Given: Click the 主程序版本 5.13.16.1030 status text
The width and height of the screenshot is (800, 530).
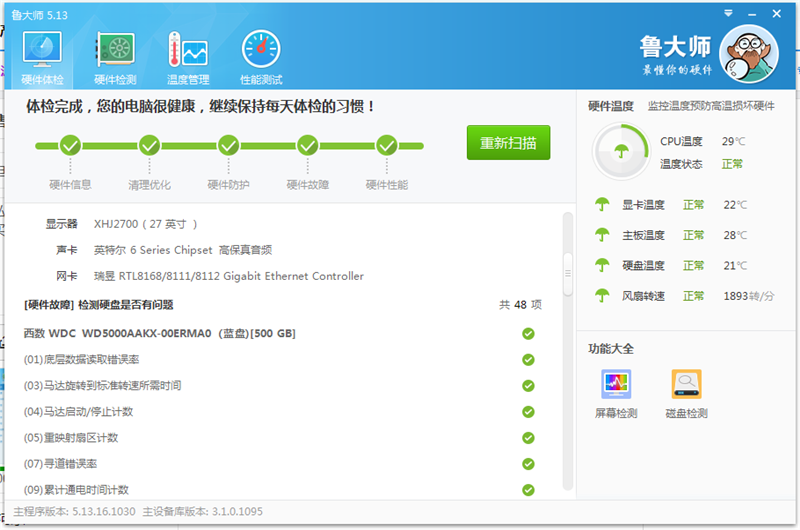Looking at the screenshot, I should (74, 512).
